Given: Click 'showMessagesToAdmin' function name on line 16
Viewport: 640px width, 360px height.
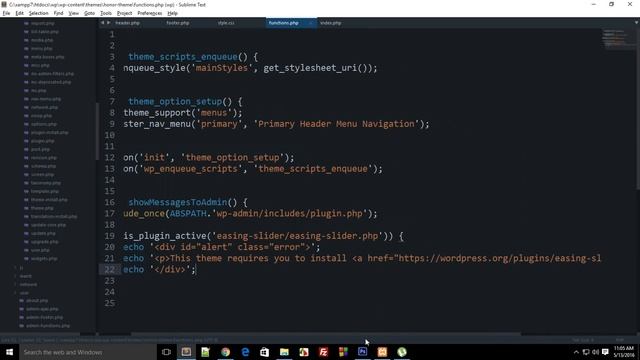Looking at the screenshot, I should coord(178,202).
